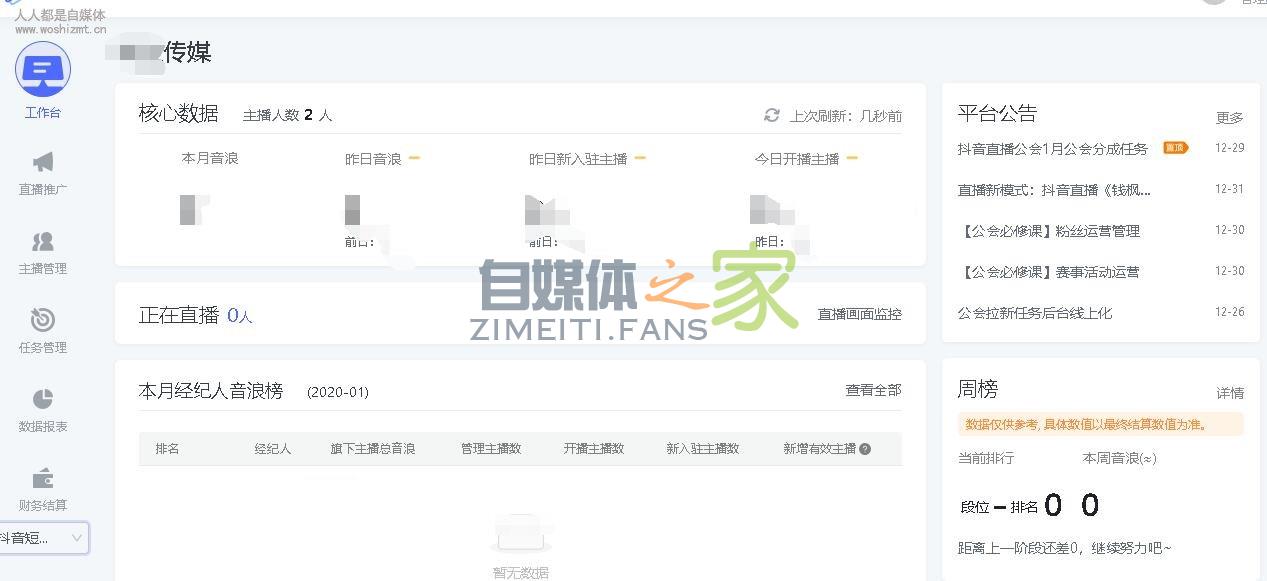The width and height of the screenshot is (1267, 581).
Task: Click the 人人都是自媒体 logo
Action: 60,15
